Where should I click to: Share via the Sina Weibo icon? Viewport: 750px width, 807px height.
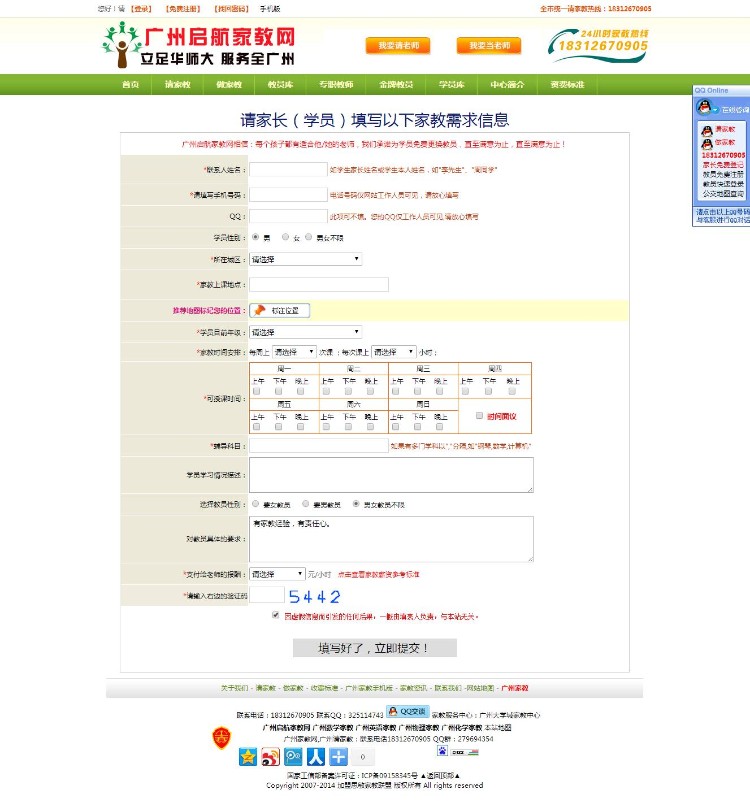[x=270, y=757]
